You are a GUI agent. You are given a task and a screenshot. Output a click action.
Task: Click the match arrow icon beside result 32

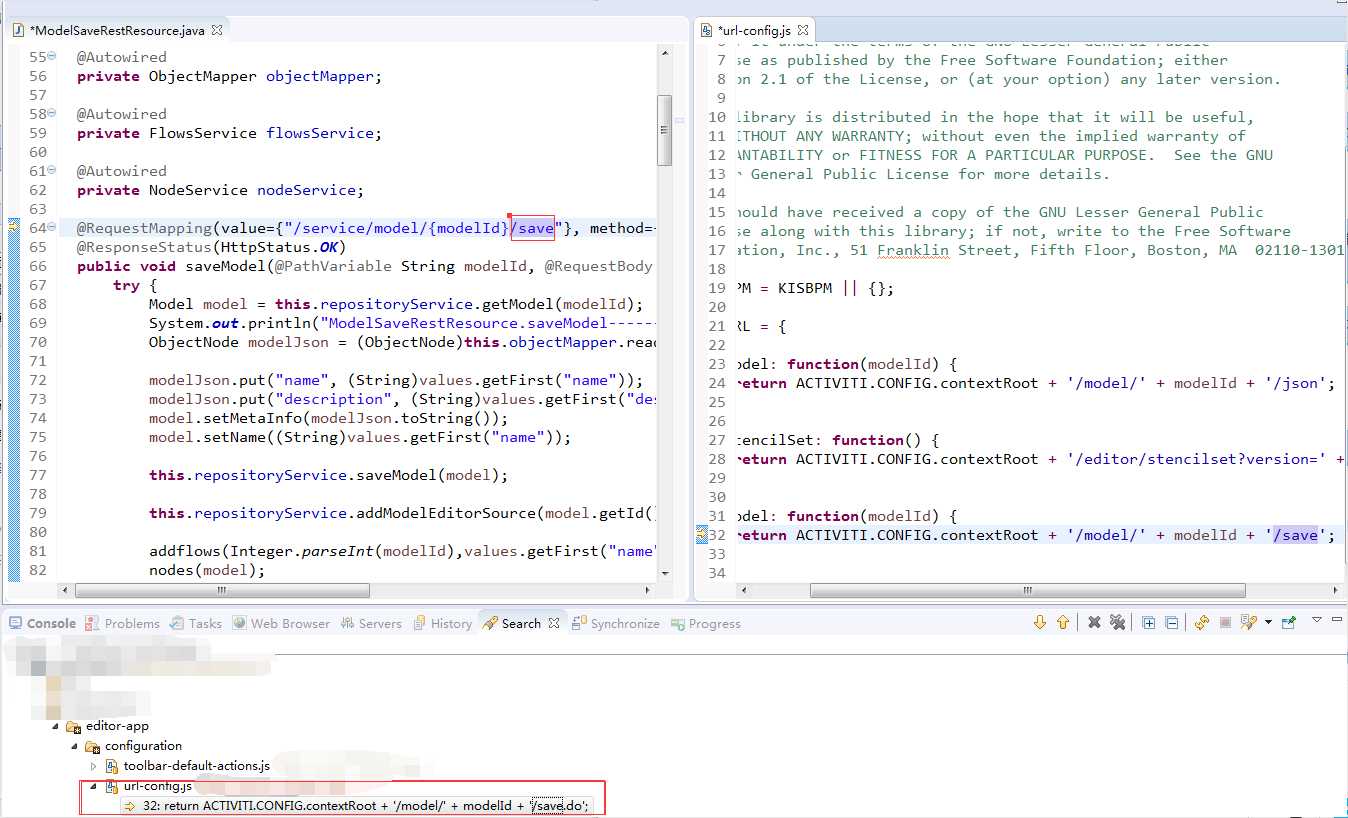click(131, 805)
